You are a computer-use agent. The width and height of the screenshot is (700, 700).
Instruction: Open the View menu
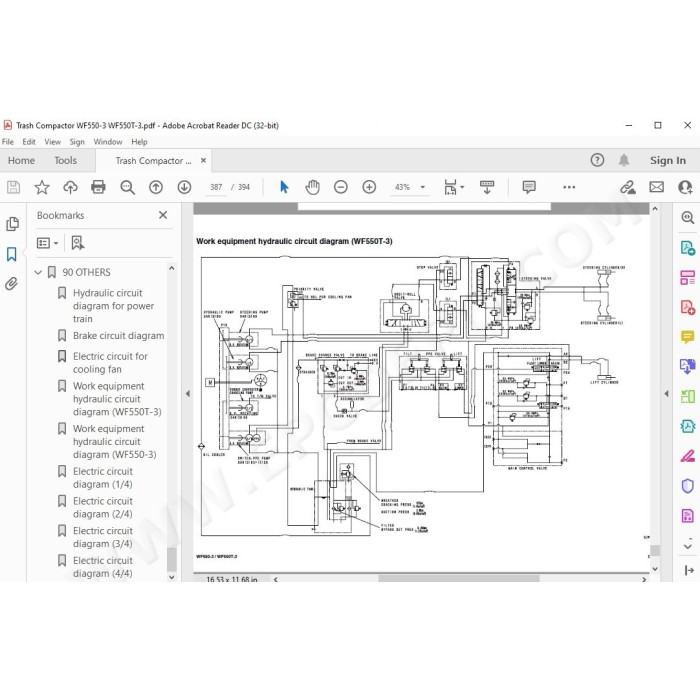coord(52,142)
